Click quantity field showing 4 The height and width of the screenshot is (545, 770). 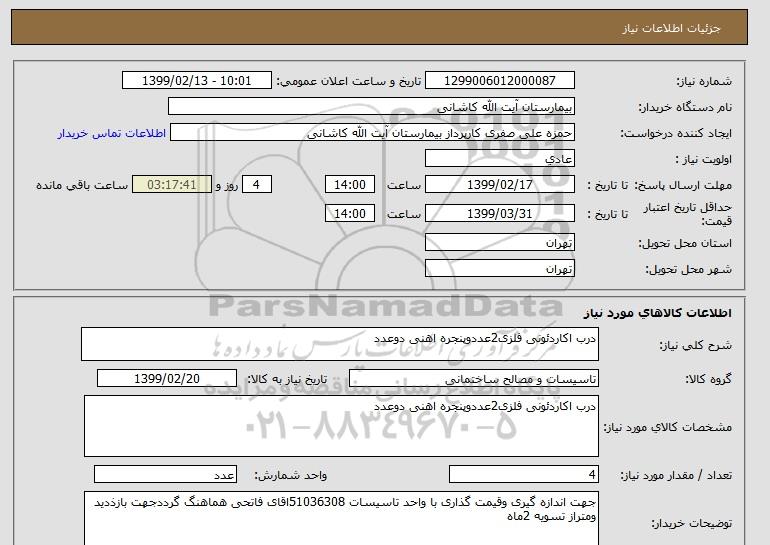(524, 475)
